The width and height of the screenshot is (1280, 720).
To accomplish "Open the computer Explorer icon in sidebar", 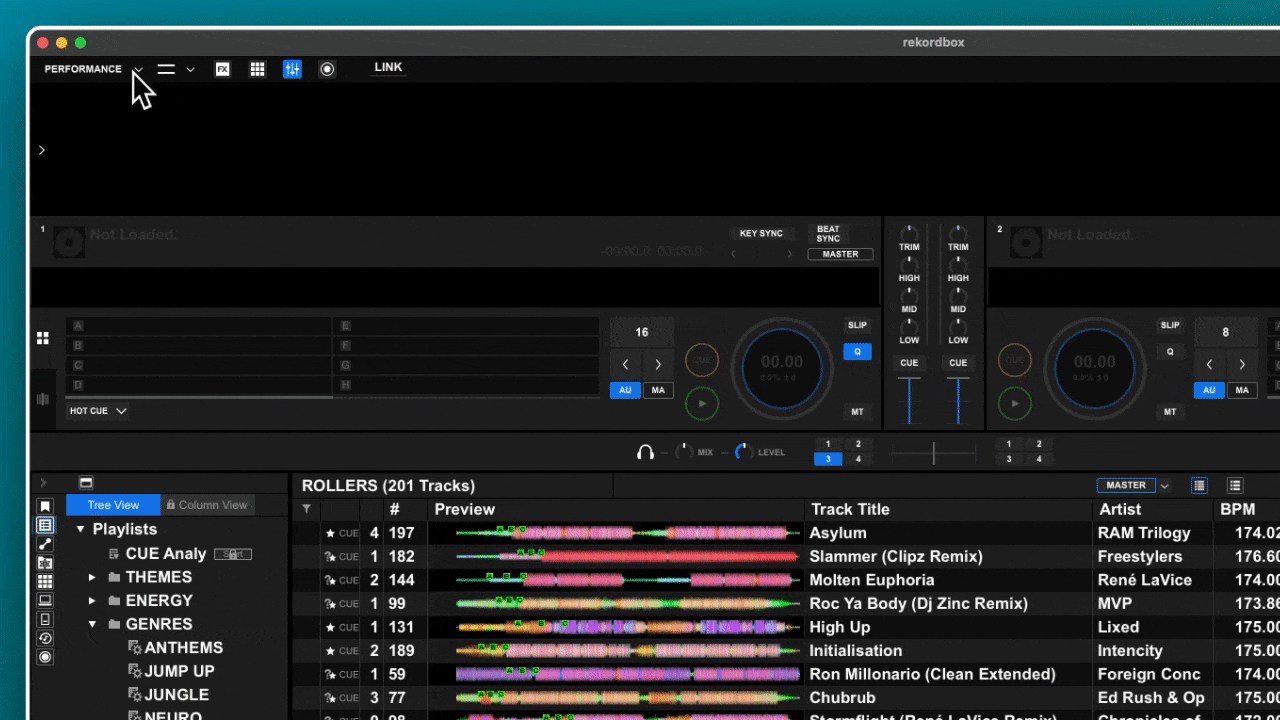I will 45,601.
